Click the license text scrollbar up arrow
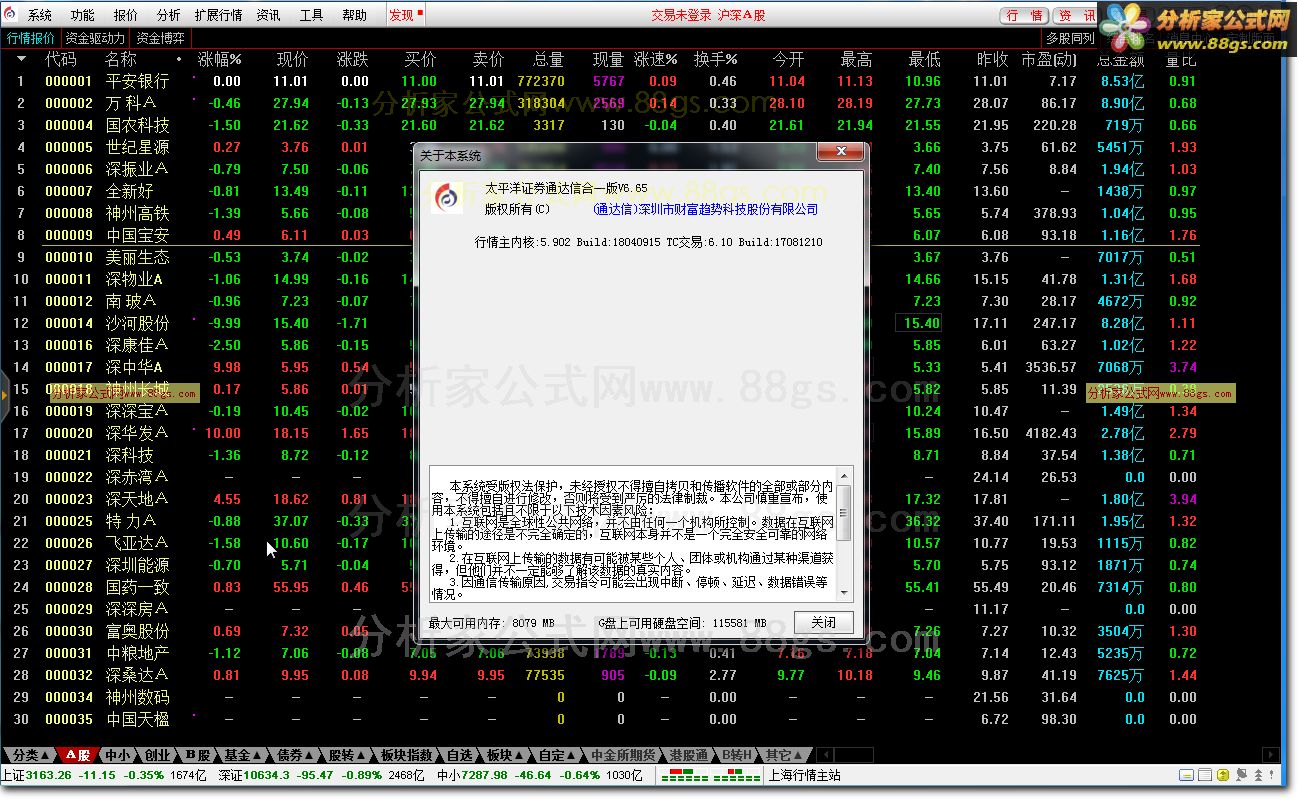 844,476
